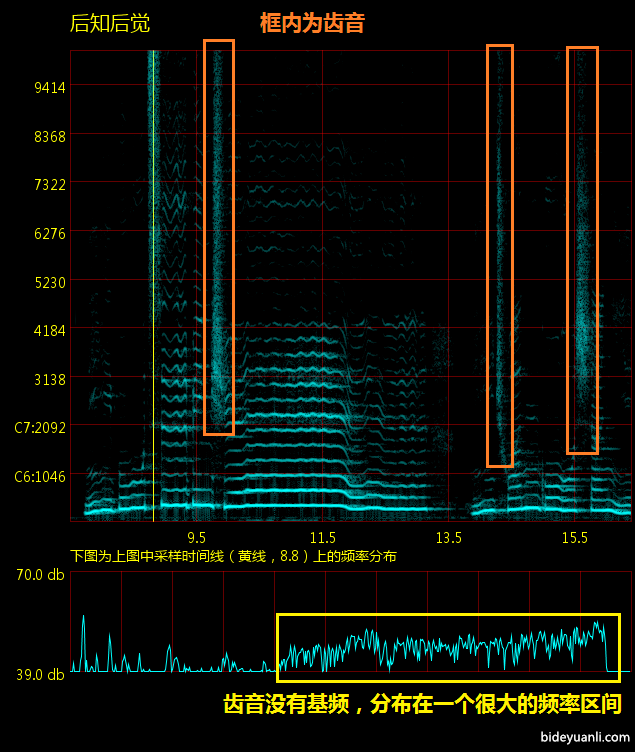Click the song title 后知后觉
Viewport: 635px width, 752px height.
[x=110, y=24]
